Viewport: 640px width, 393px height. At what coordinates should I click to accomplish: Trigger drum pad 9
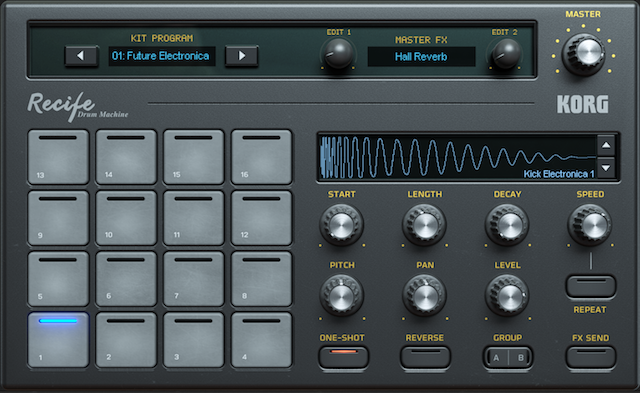point(58,218)
